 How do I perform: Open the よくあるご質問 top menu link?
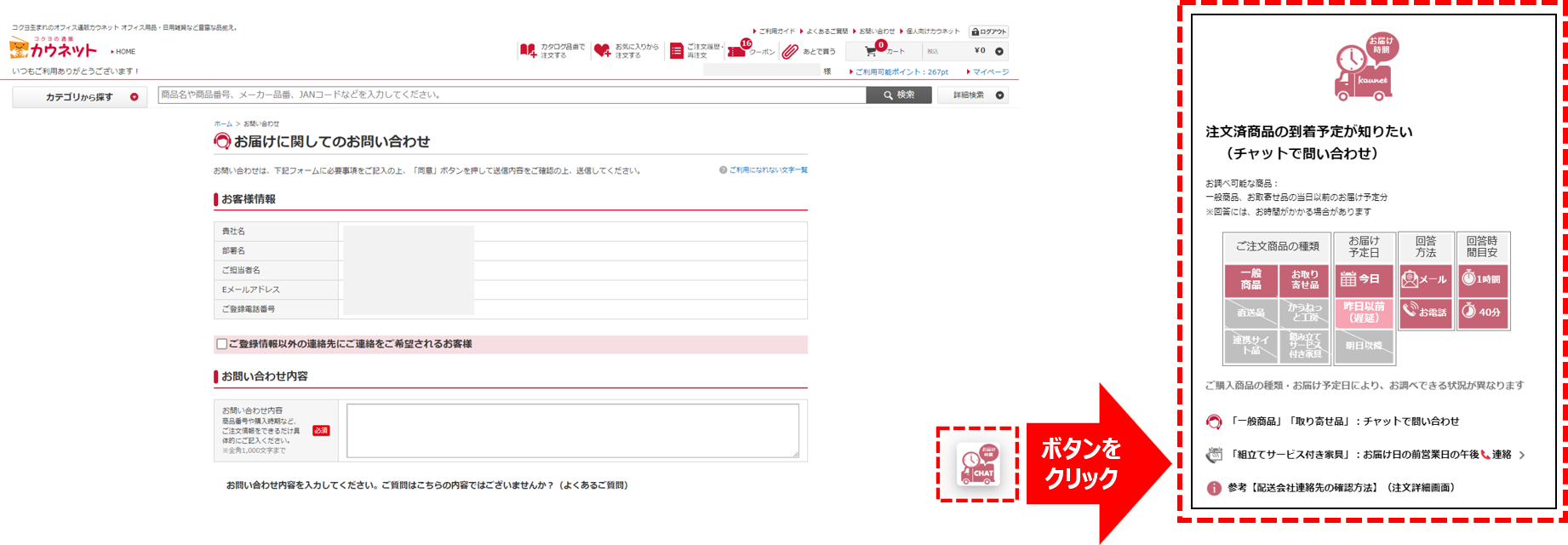point(827,32)
